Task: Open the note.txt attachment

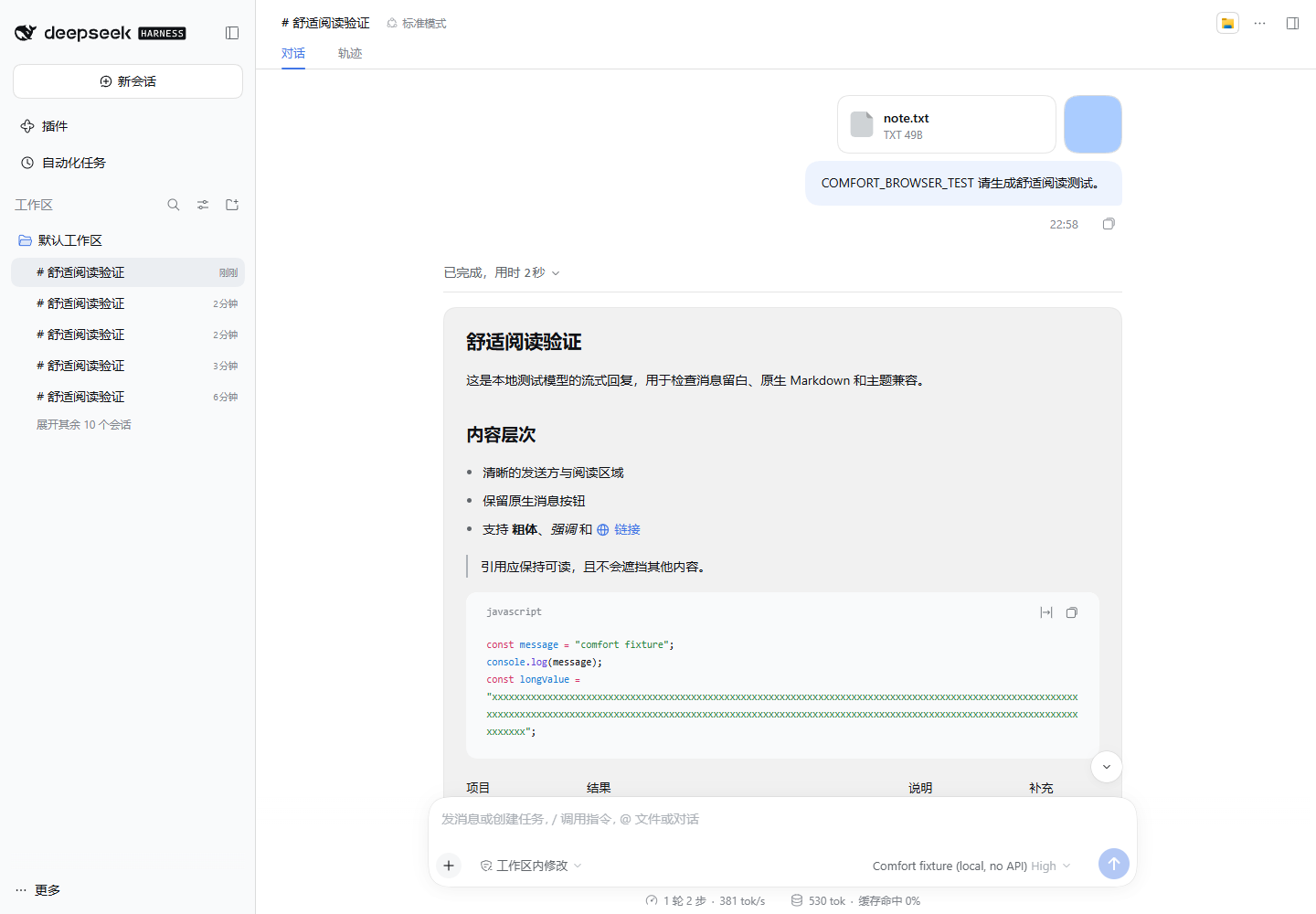Action: click(947, 124)
